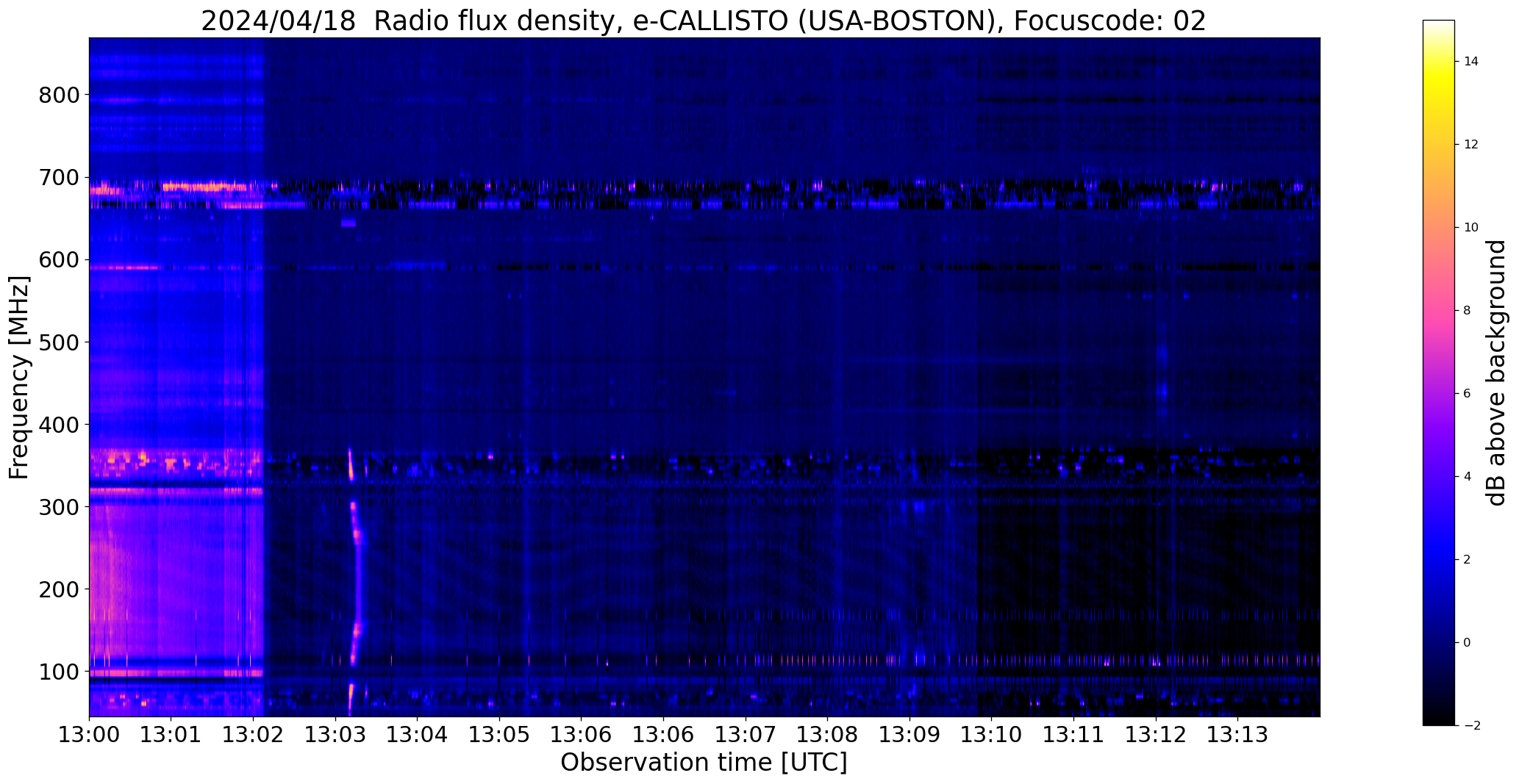Click the colorbar tick label −2
The image size is (1519, 784).
(x=1470, y=726)
